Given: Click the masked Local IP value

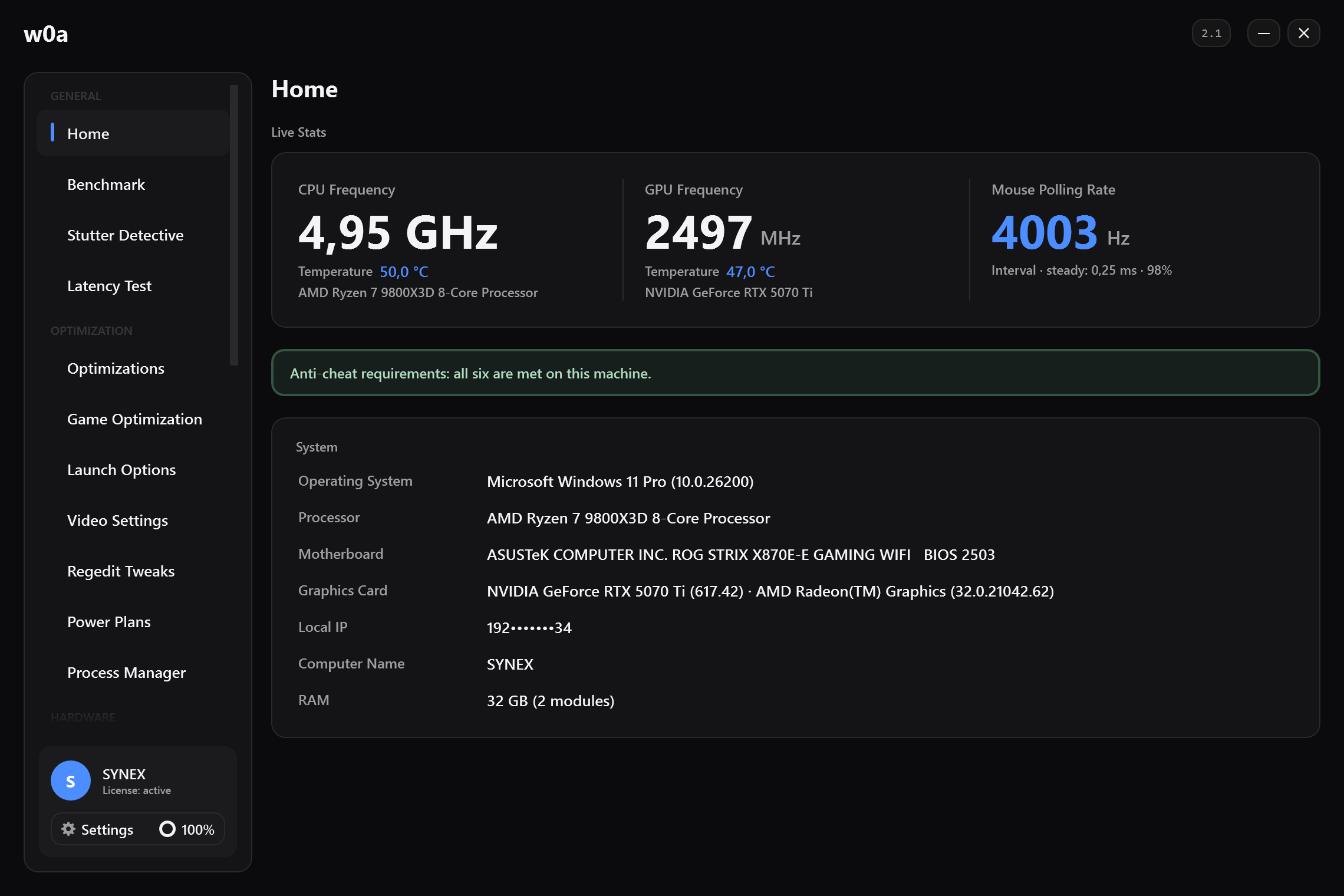Looking at the screenshot, I should pyautogui.click(x=529, y=628).
